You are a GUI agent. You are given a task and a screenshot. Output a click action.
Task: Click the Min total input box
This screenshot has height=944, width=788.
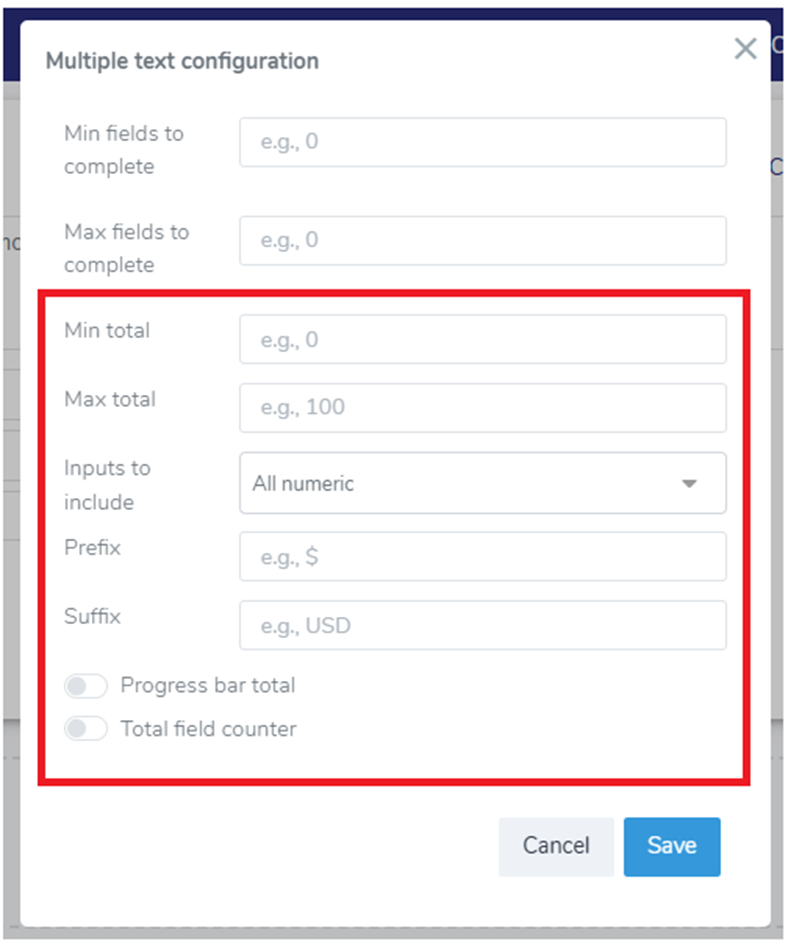click(x=482, y=340)
